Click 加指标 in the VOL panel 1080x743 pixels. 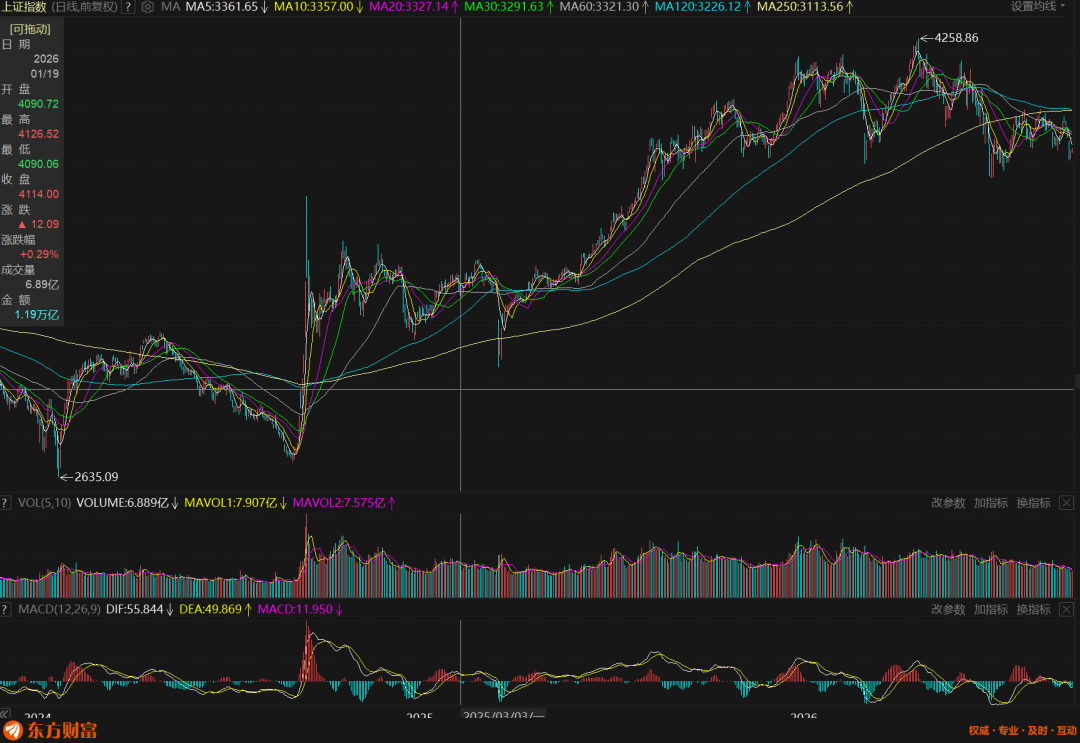tap(990, 503)
